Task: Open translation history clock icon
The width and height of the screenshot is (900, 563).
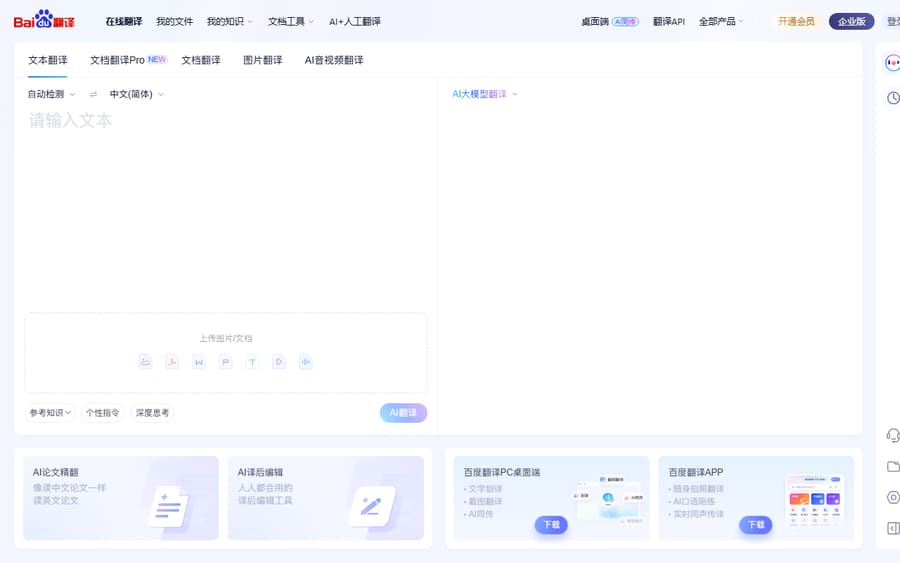Action: (x=893, y=98)
